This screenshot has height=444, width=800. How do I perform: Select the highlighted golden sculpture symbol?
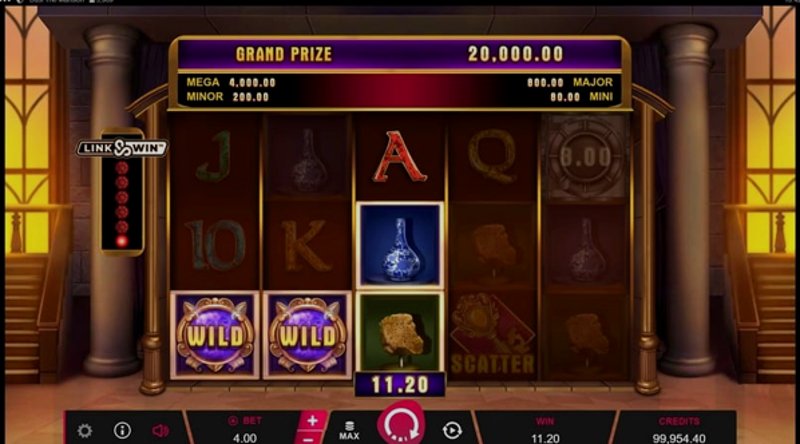(x=401, y=332)
